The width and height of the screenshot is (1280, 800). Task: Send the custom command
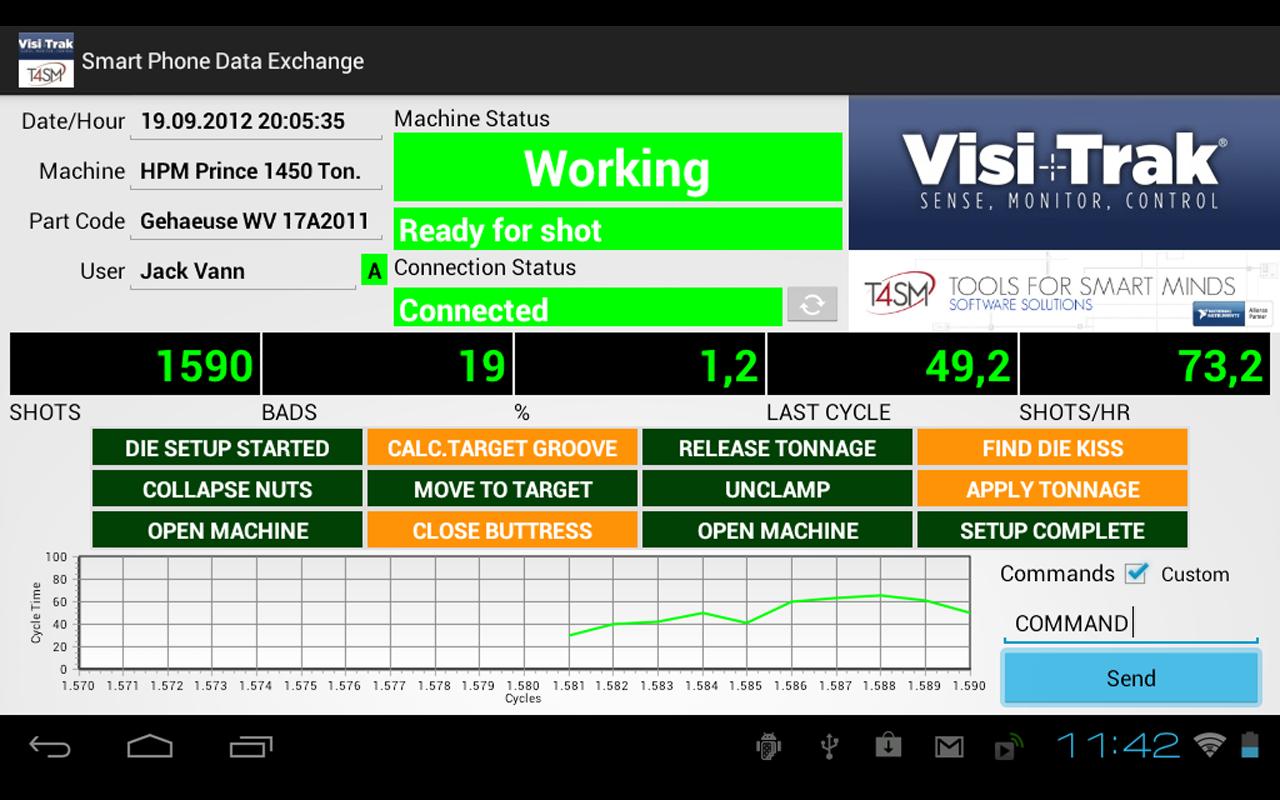(x=1131, y=678)
